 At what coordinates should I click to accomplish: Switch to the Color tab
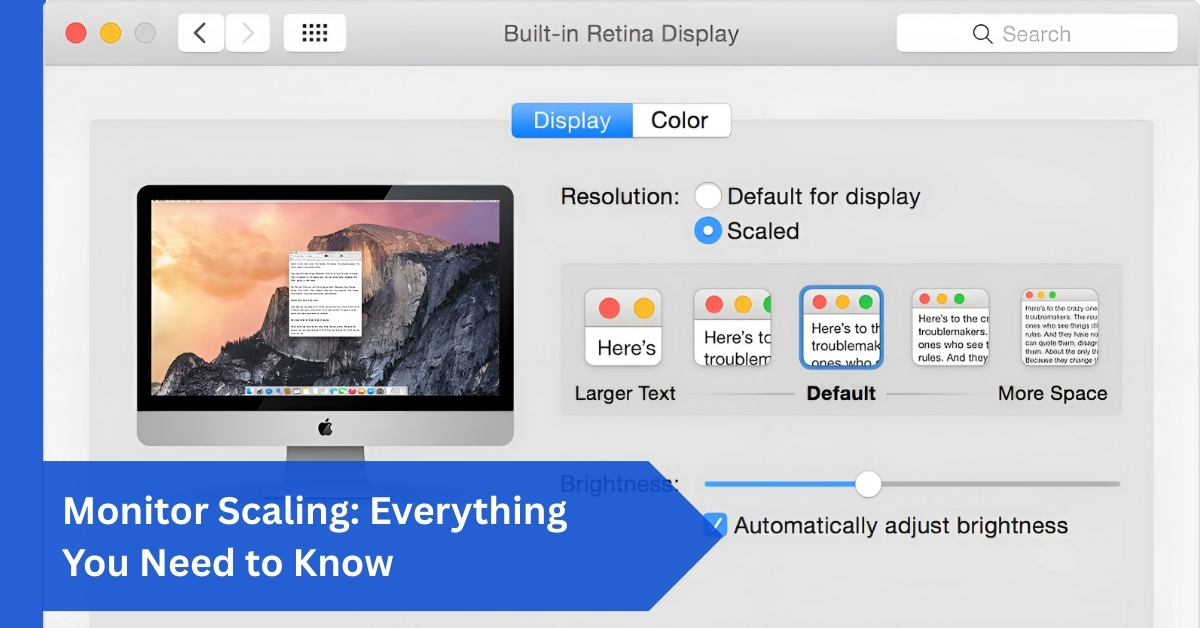tap(680, 120)
